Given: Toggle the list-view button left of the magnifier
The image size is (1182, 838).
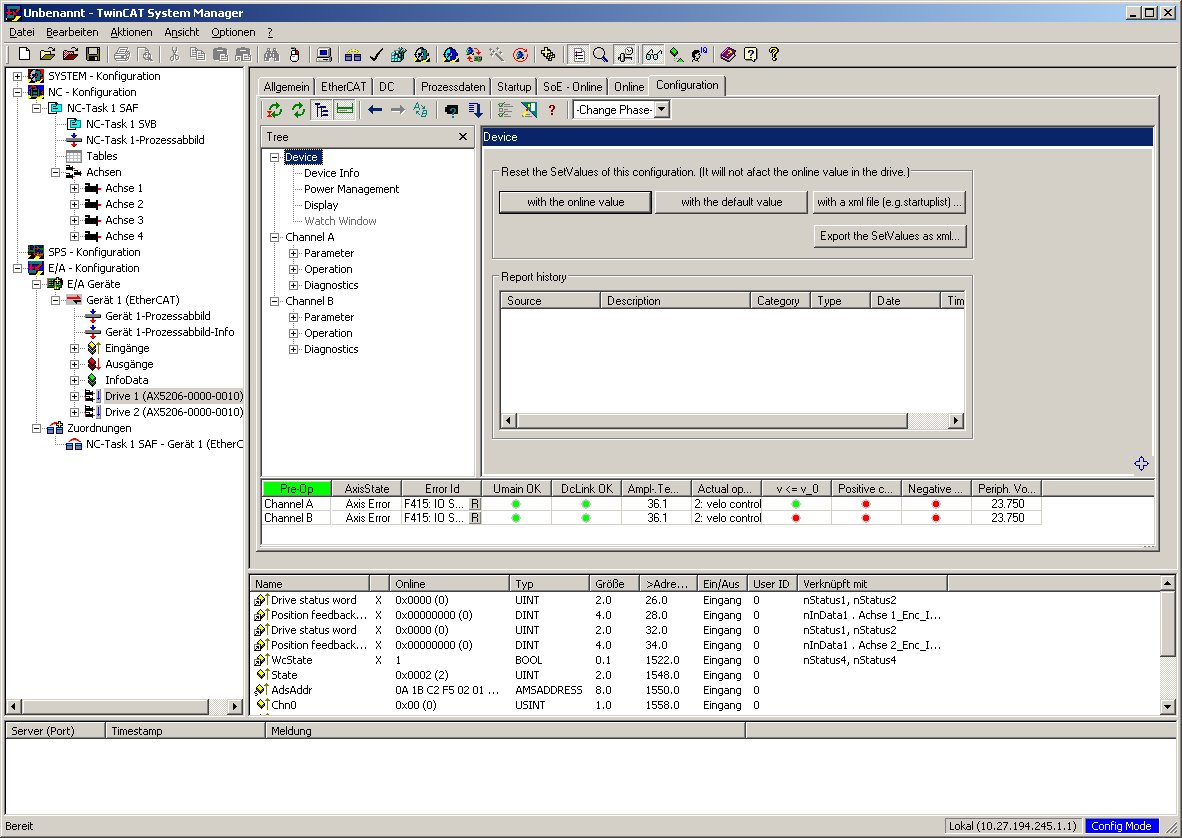Looking at the screenshot, I should point(578,54).
